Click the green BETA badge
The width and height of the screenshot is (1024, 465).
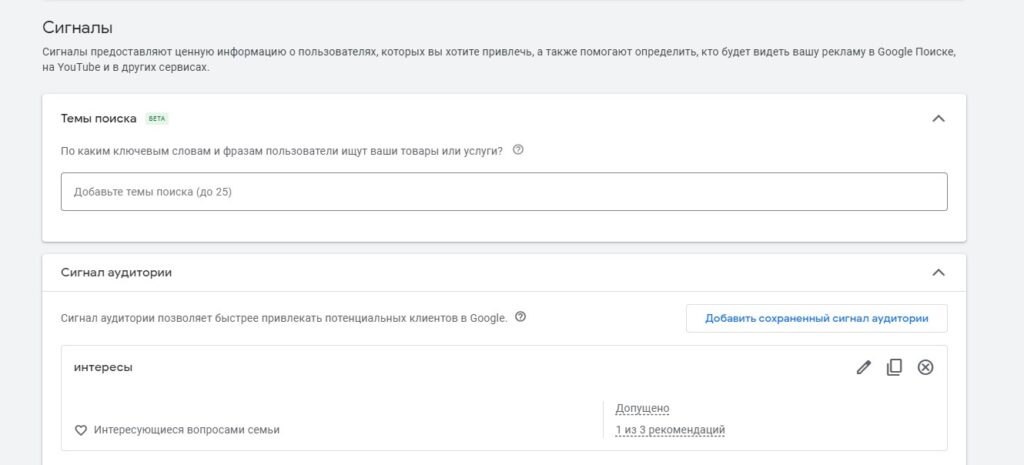157,118
